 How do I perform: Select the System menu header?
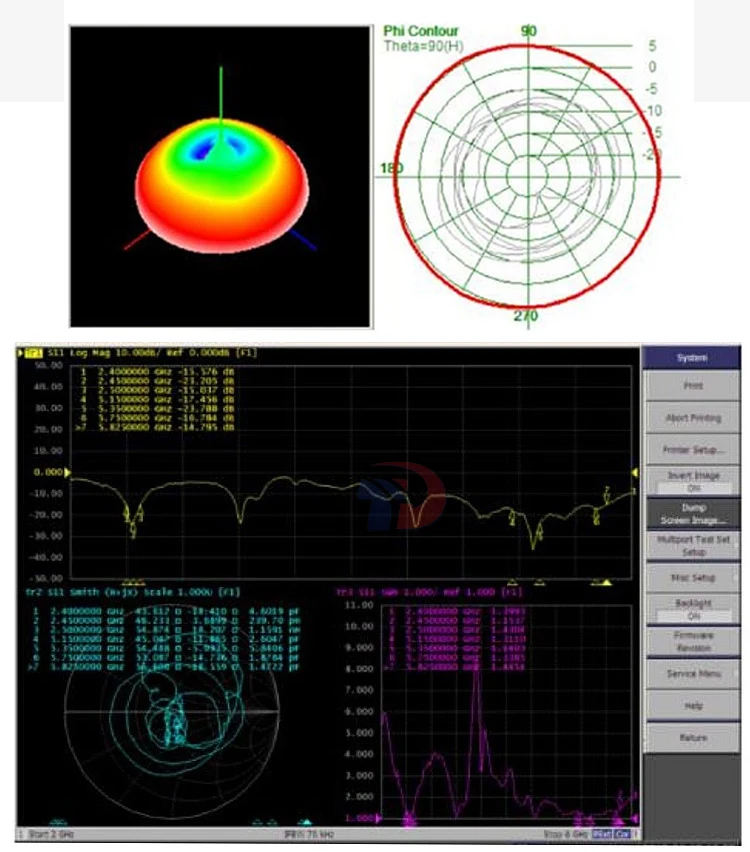tap(692, 356)
